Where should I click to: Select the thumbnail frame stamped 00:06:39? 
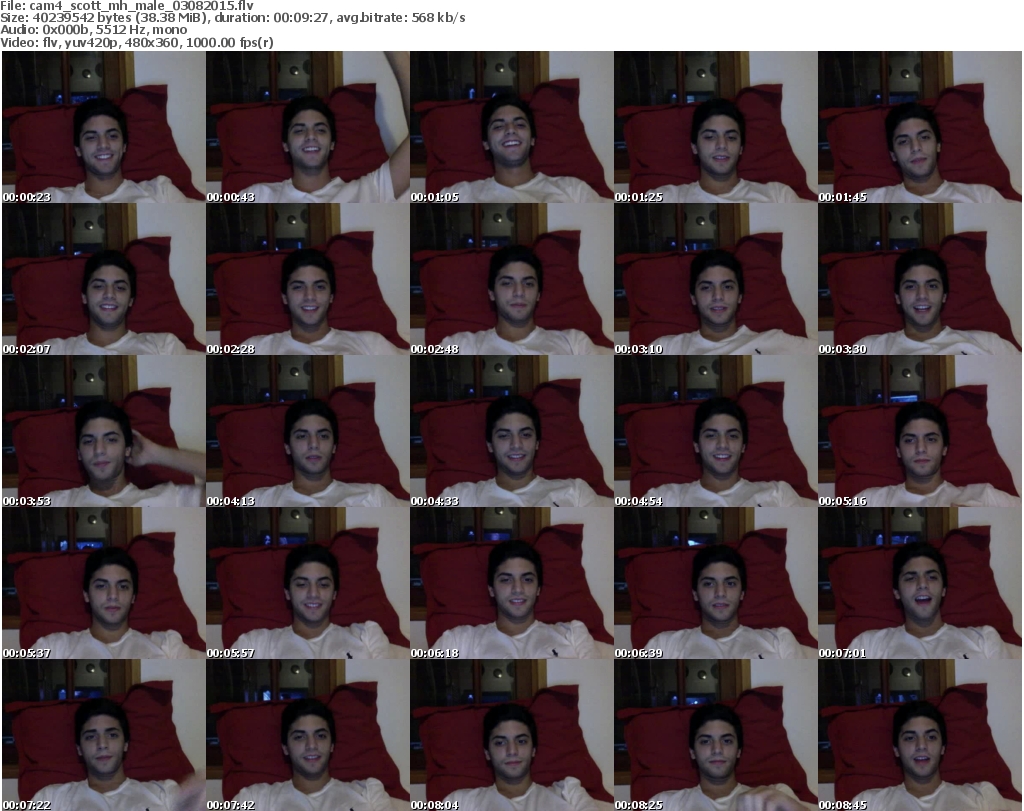coord(715,583)
